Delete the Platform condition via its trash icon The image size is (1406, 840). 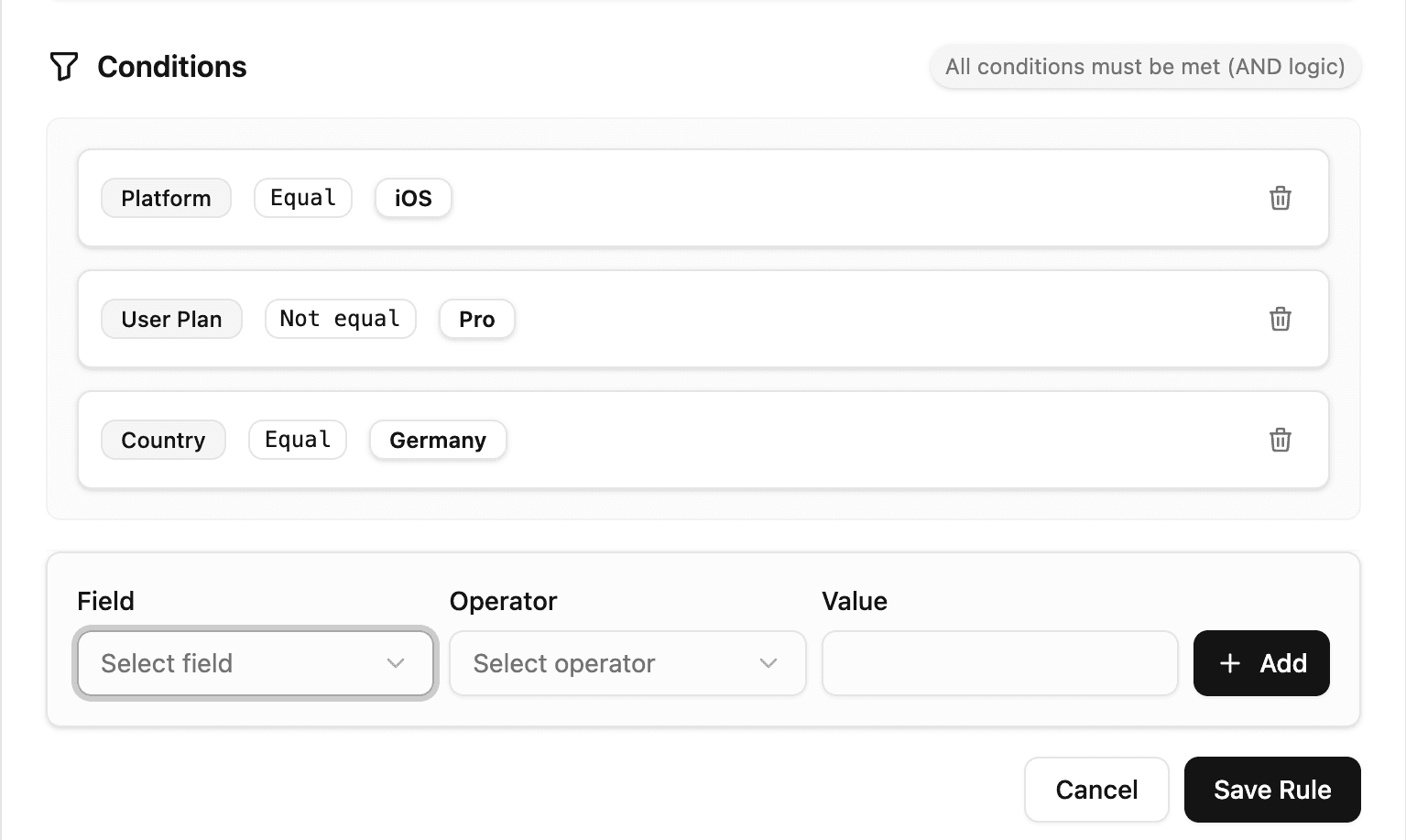coord(1281,198)
